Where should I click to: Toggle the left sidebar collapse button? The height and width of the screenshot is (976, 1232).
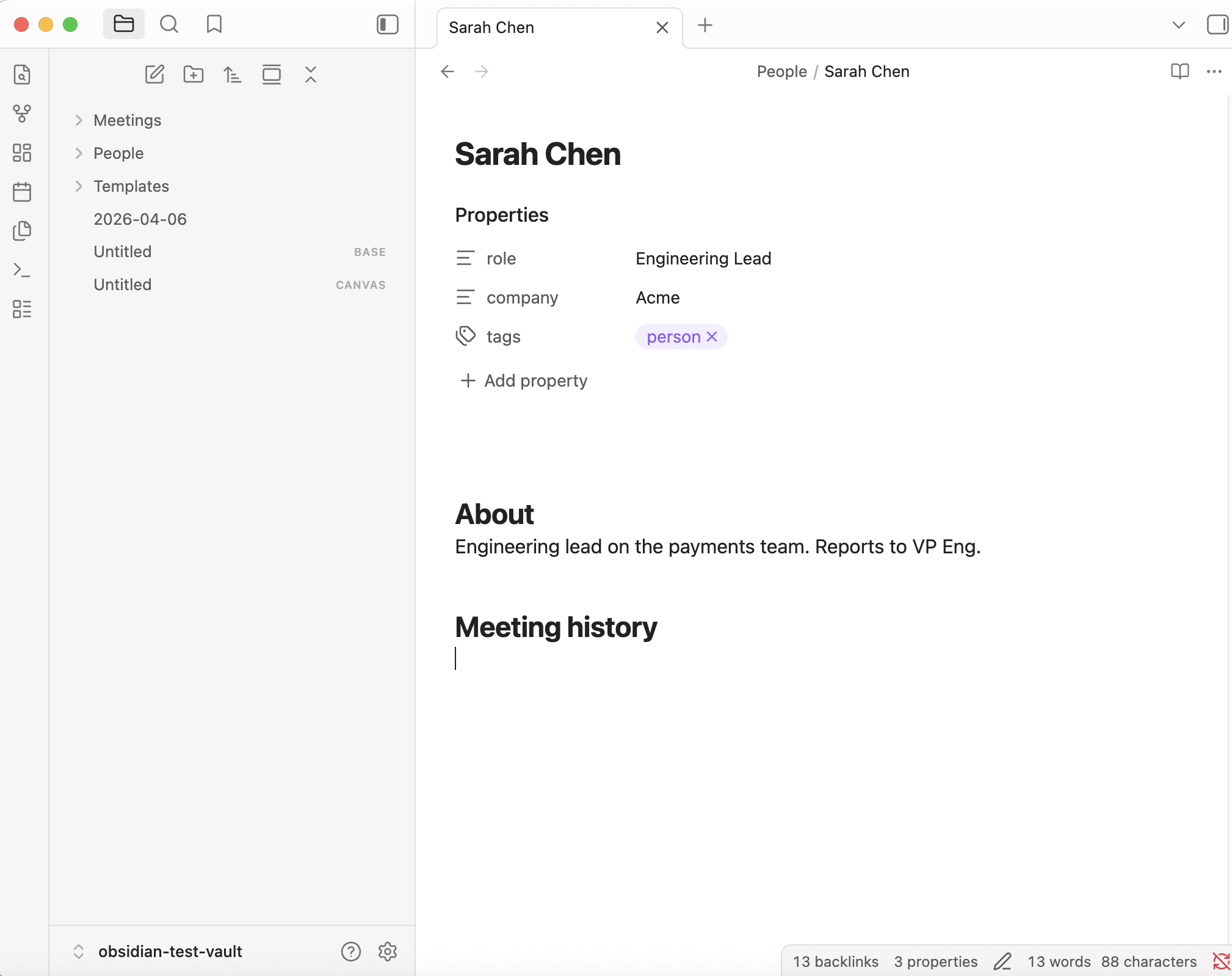click(x=387, y=24)
